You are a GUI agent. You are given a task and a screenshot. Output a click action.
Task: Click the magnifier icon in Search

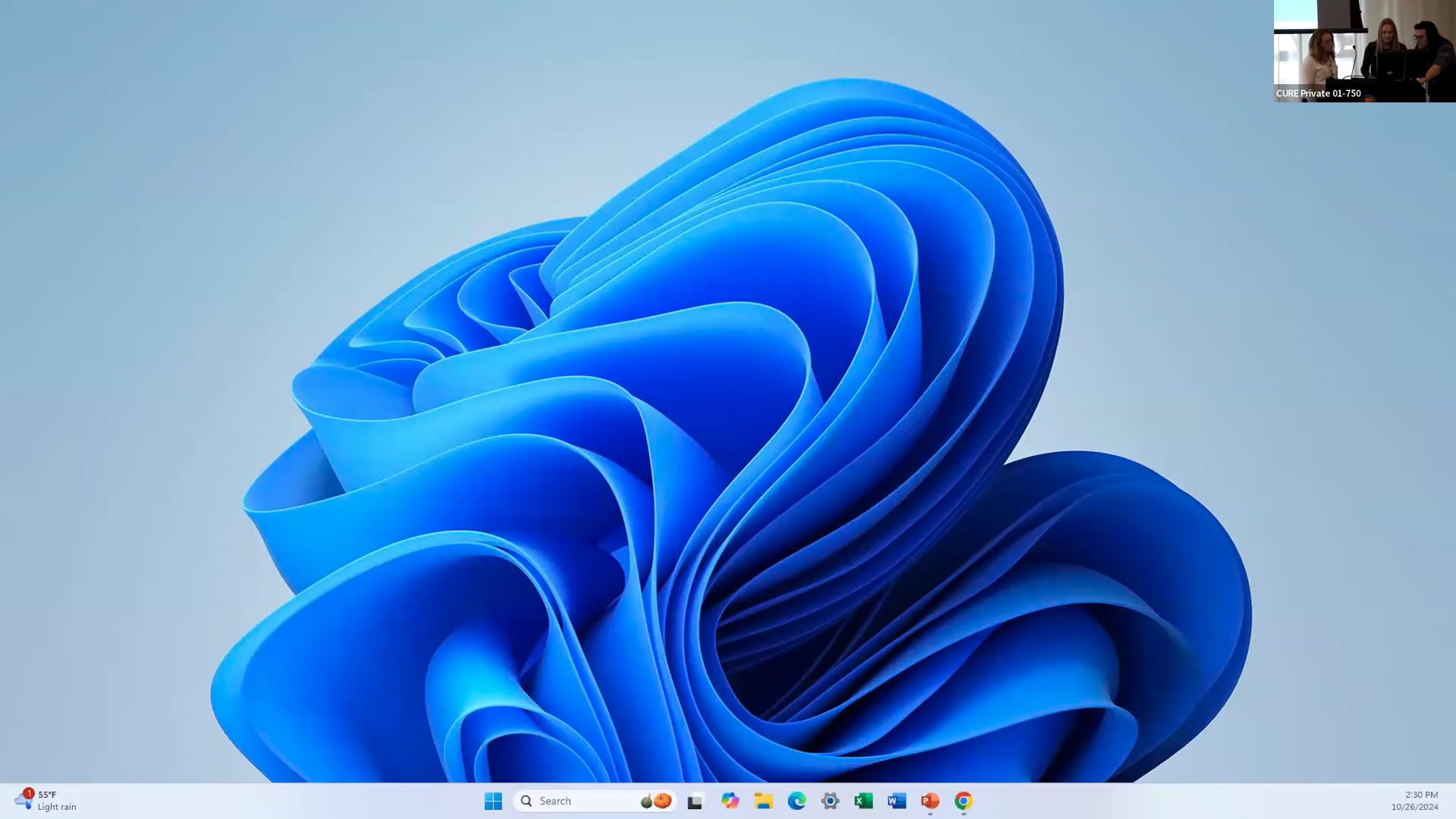(526, 801)
